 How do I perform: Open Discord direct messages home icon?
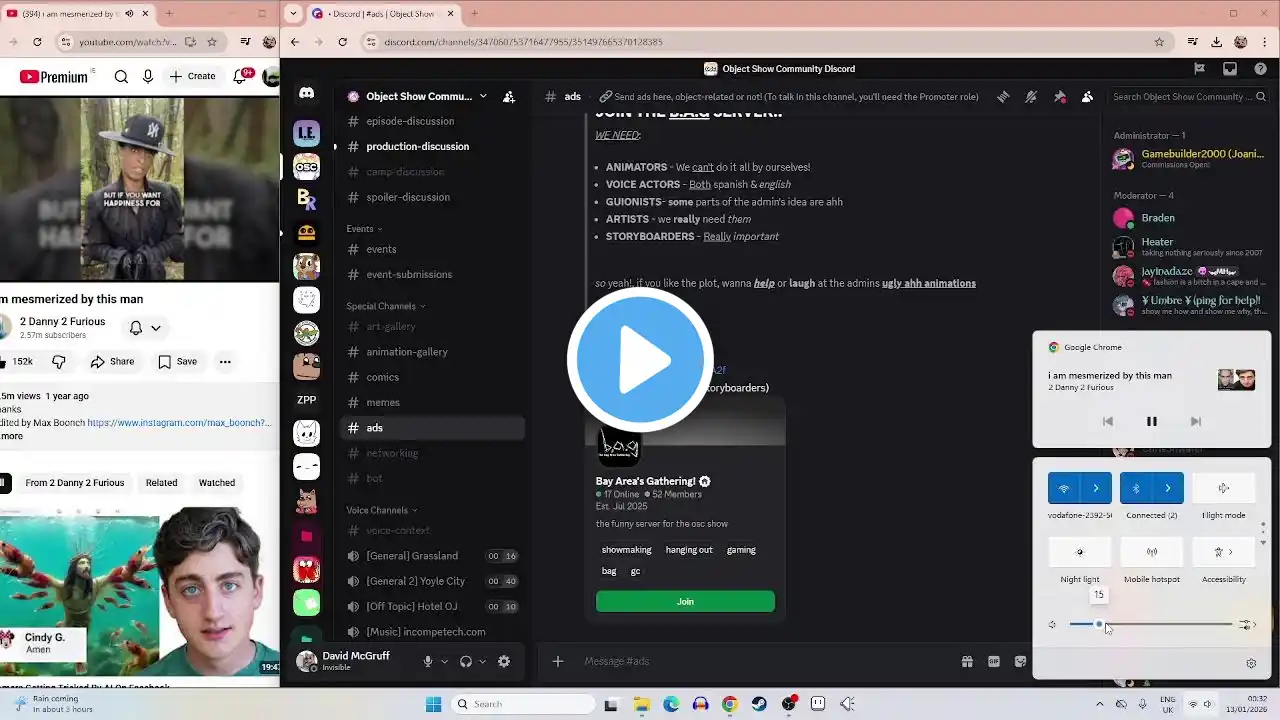point(306,93)
